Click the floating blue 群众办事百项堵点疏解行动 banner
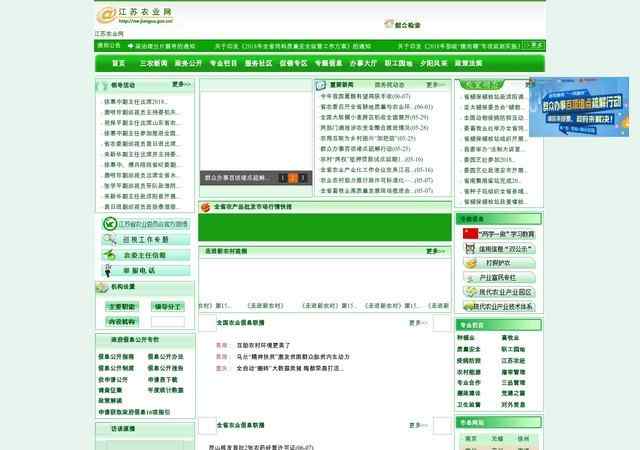640x450 pixels. [579, 107]
